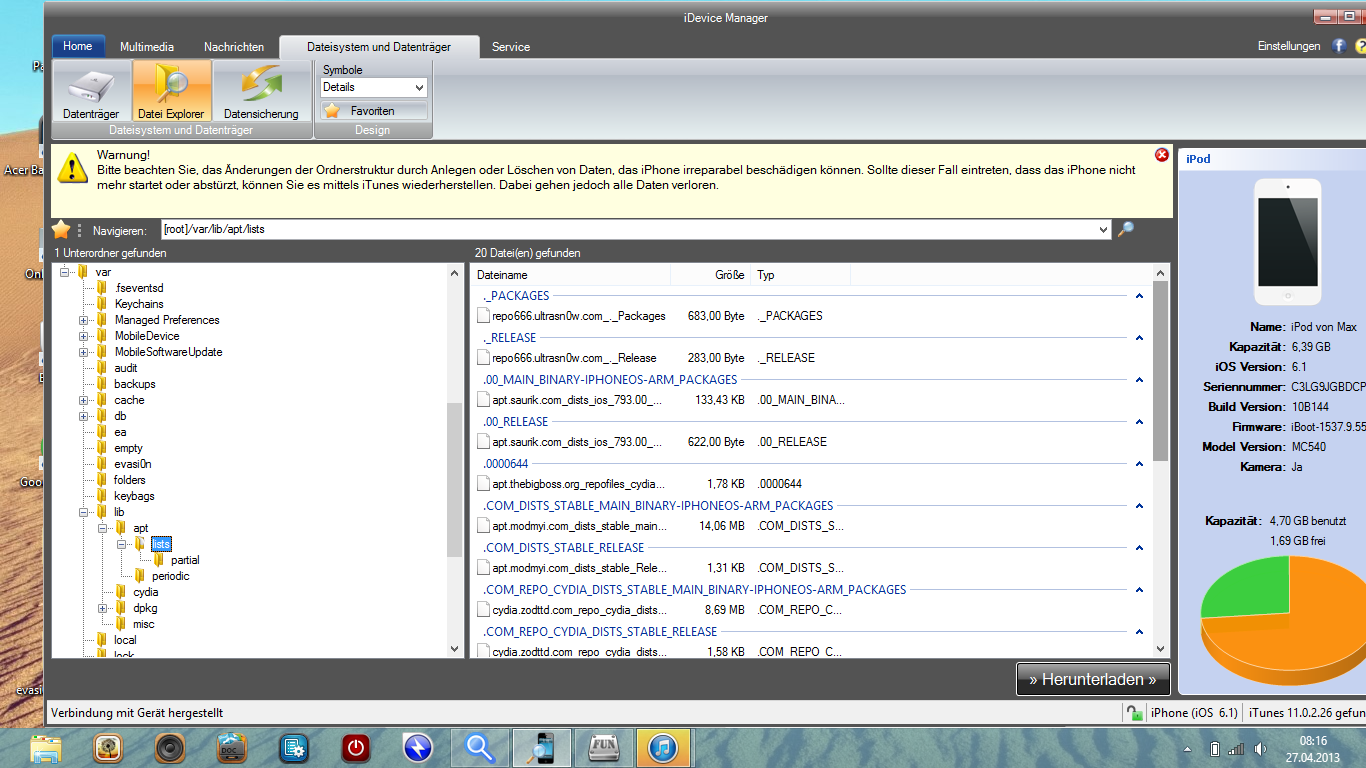Select the cydia folder in tree
1366x768 pixels.
[146, 592]
